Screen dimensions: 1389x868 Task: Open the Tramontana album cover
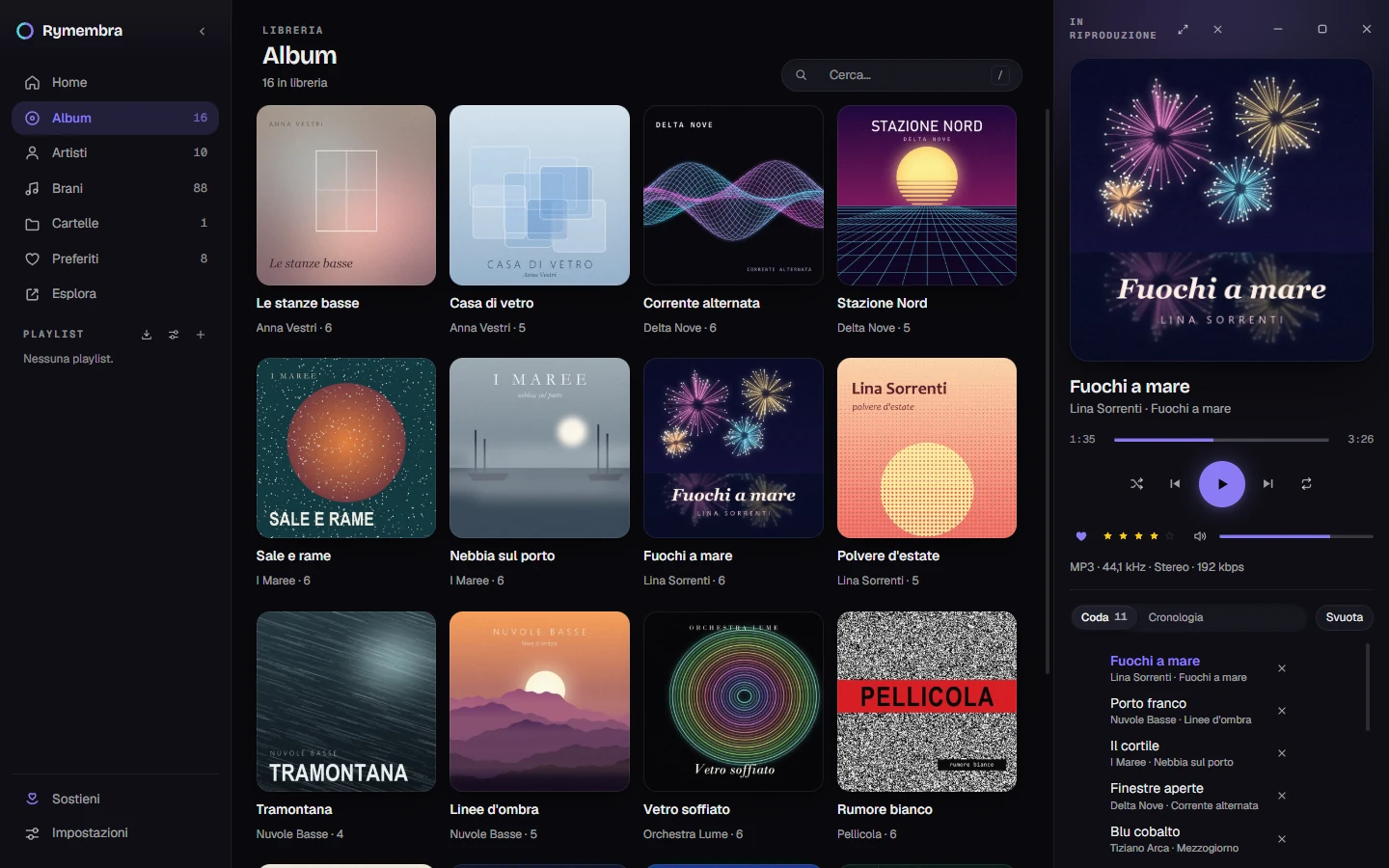[x=346, y=702]
